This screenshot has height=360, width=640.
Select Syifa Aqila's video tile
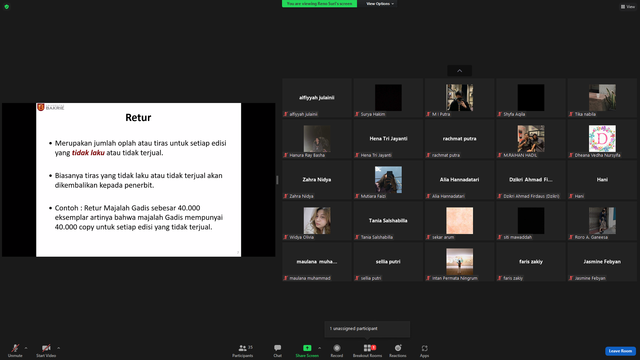531,98
